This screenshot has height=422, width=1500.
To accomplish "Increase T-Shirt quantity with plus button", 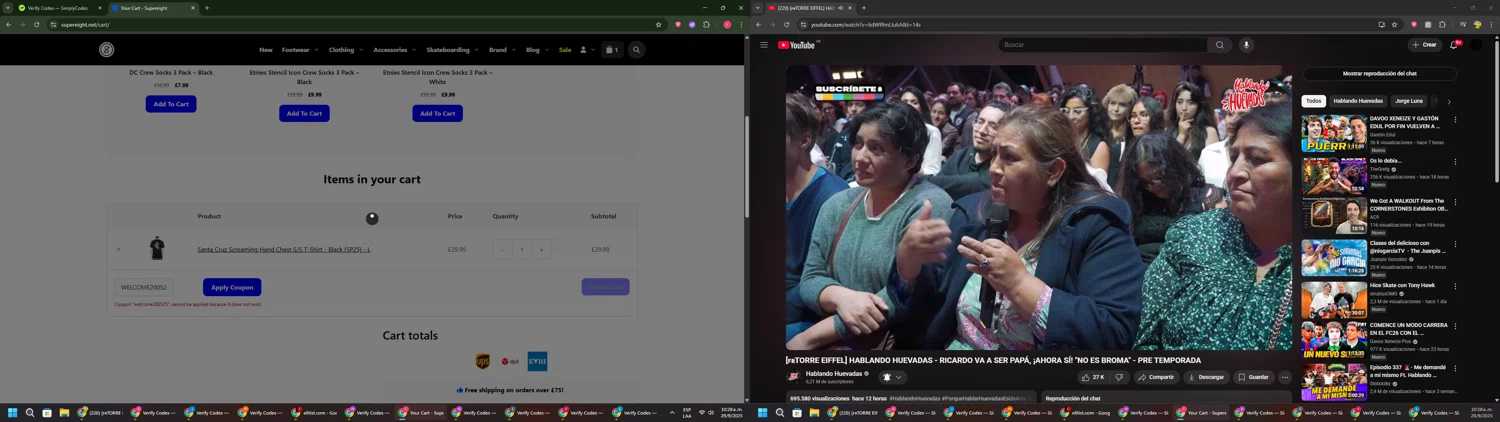I will pos(541,249).
